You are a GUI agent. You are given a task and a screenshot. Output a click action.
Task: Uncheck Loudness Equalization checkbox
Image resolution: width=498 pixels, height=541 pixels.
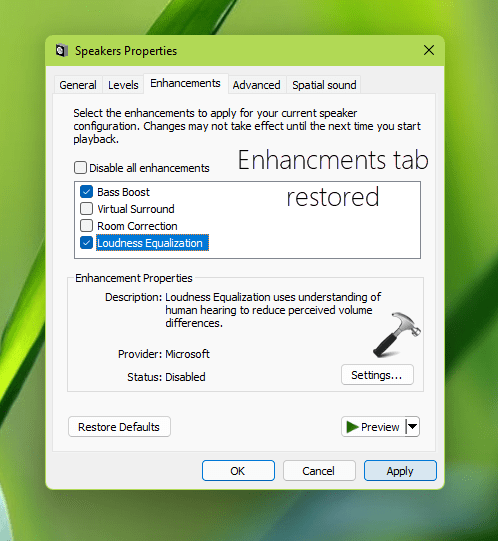click(x=86, y=243)
